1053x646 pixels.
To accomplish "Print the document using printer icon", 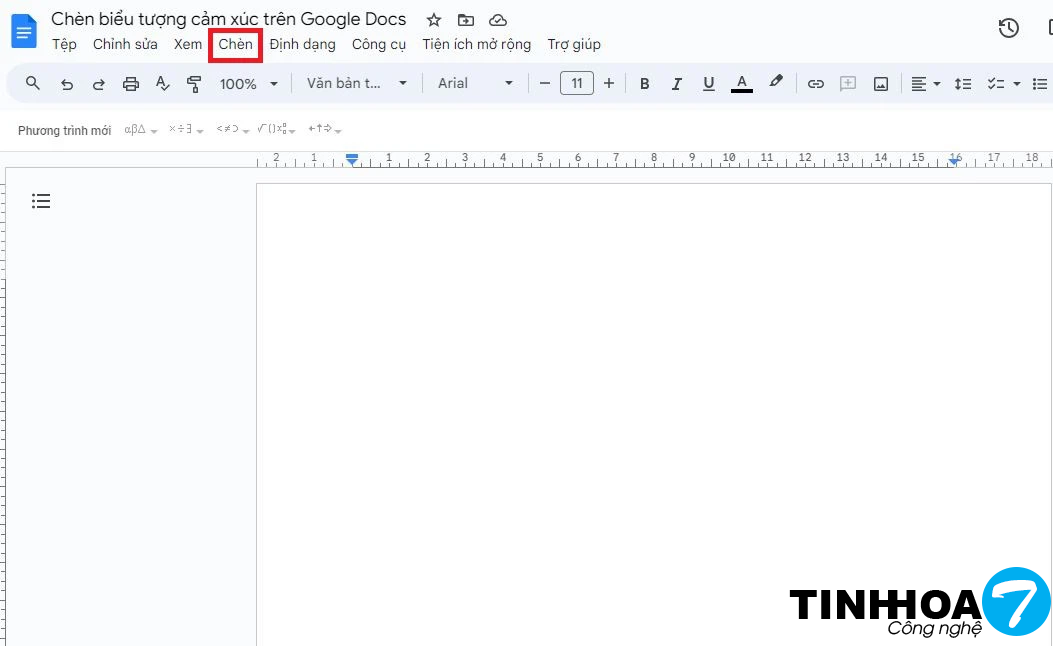I will pos(131,84).
